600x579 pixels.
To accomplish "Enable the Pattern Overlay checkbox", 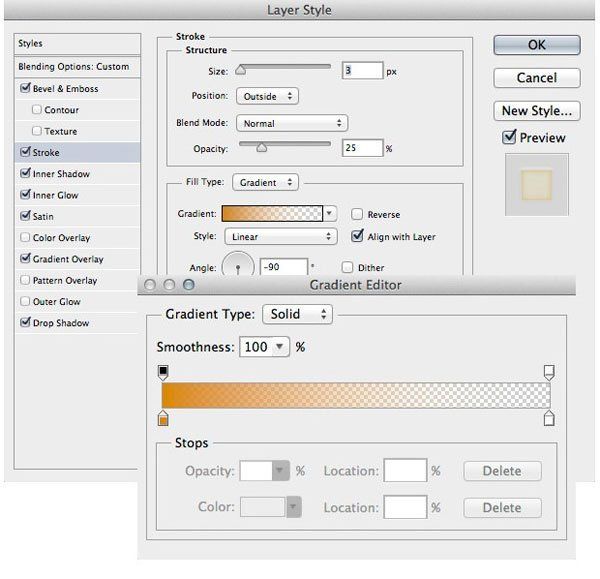I will 25,280.
